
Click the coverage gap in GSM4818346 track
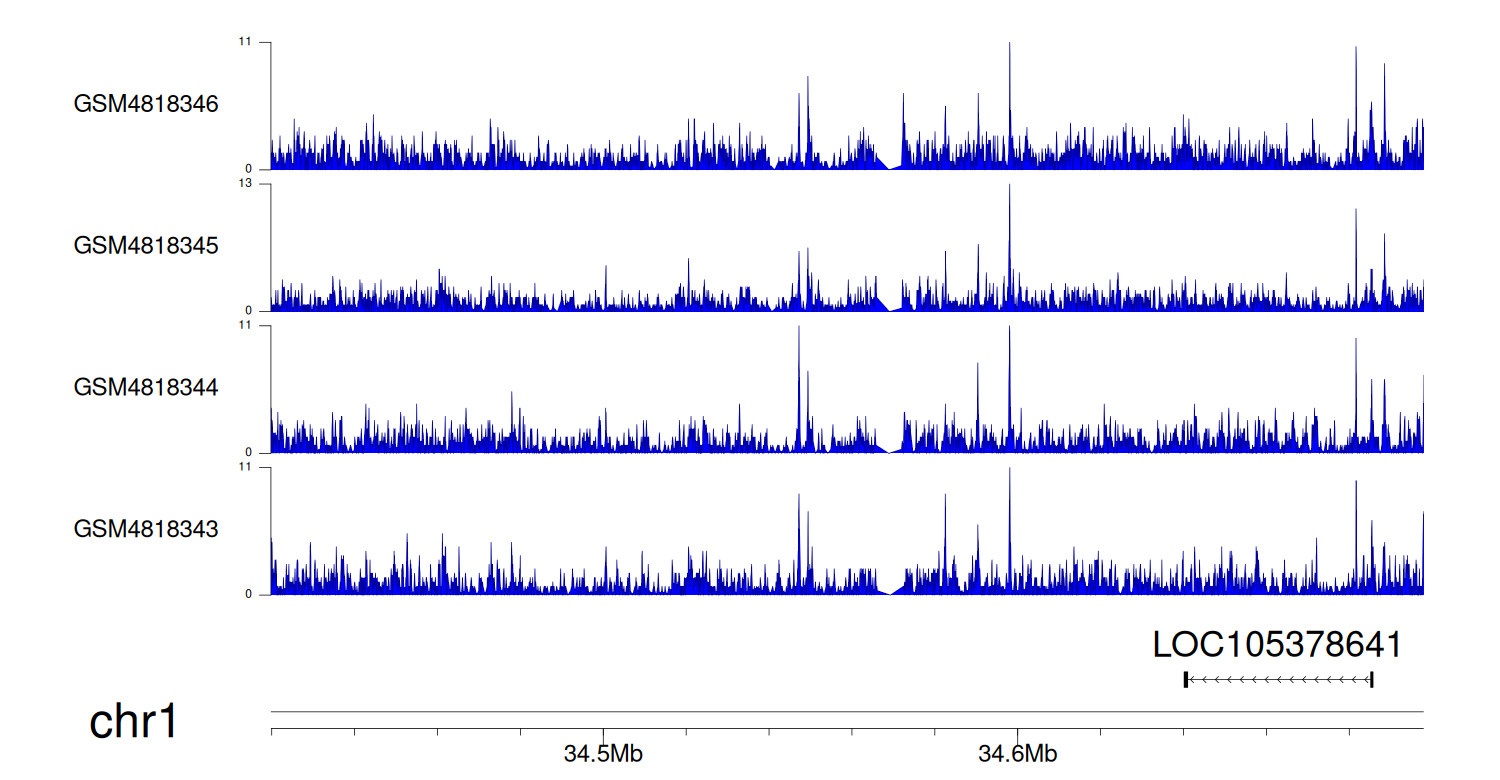pyautogui.click(x=889, y=164)
